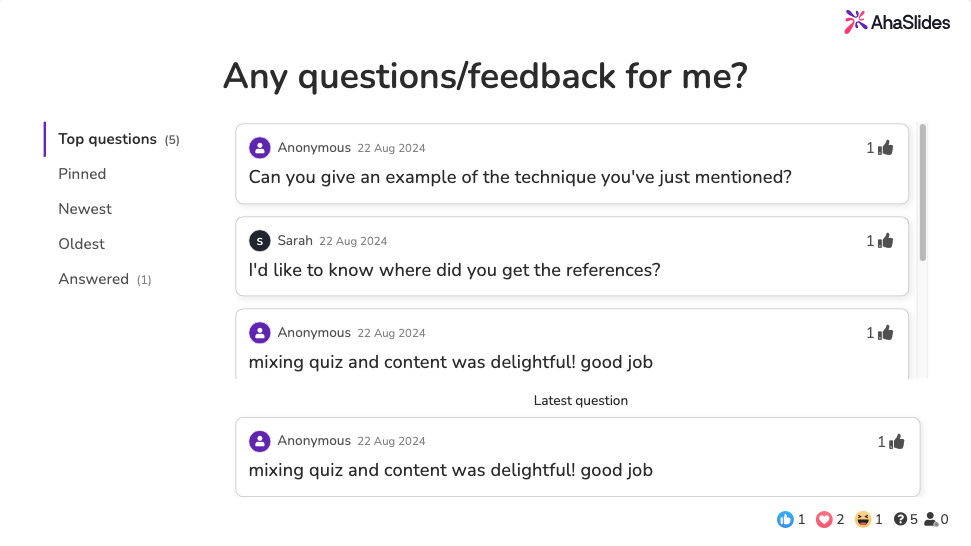
Task: Open the question about where references came from
Action: [x=455, y=270]
